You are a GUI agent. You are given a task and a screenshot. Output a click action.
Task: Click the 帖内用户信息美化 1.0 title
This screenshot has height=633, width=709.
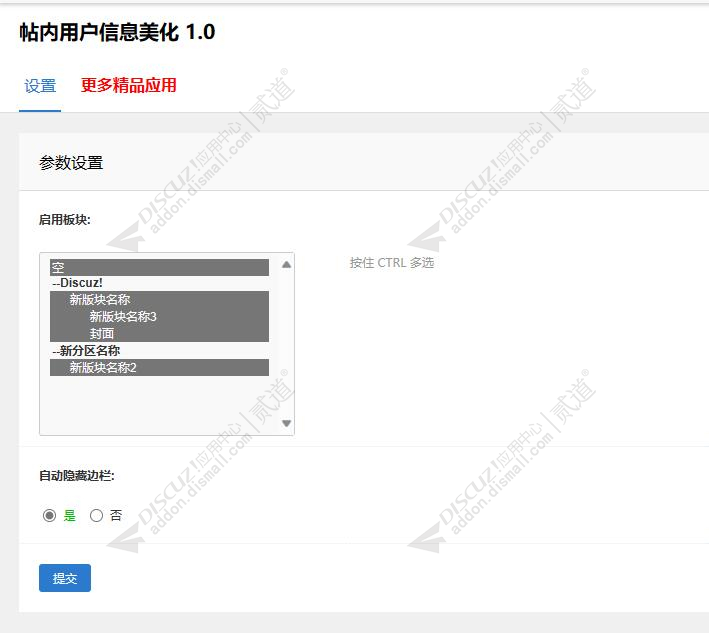(x=117, y=33)
